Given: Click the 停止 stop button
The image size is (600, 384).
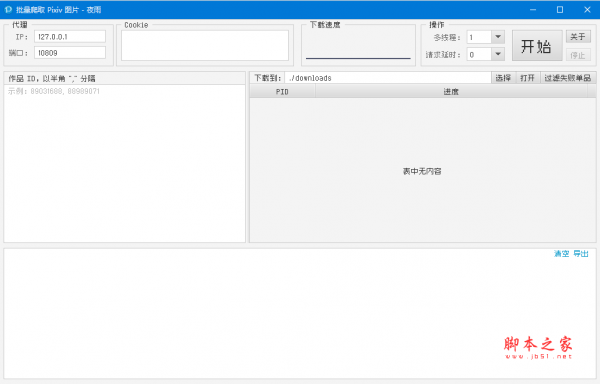Looking at the screenshot, I should click(578, 55).
